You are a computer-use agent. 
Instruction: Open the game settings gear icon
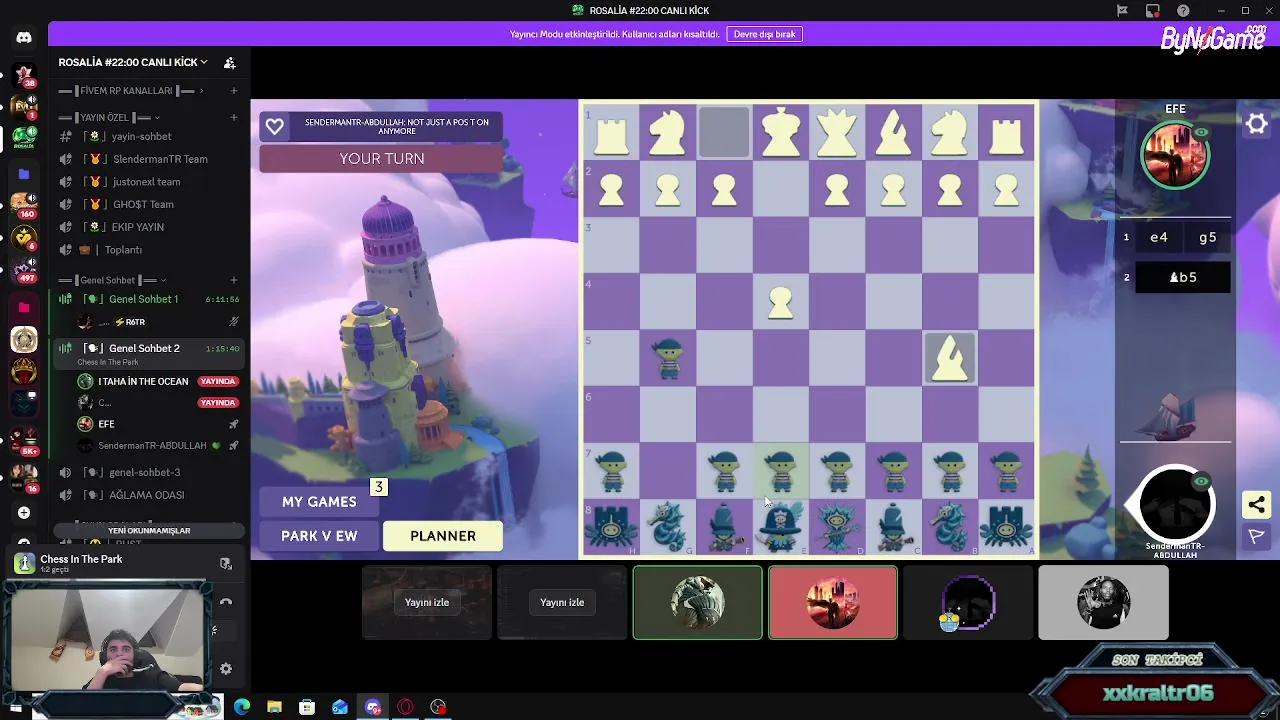click(x=1256, y=124)
